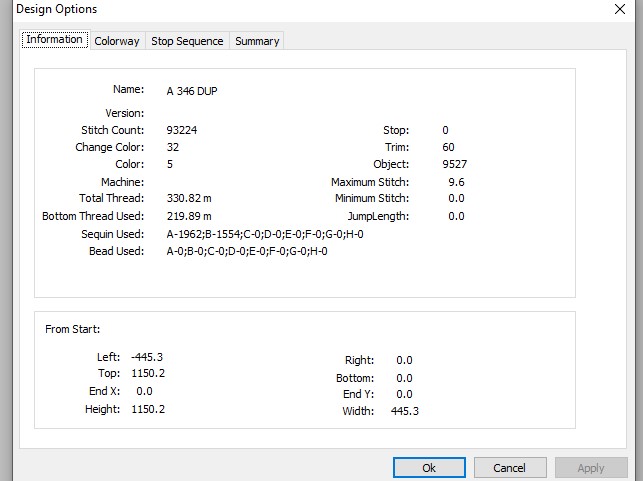This screenshot has height=481, width=643.
Task: Click the Color value 5
Action: (x=170, y=164)
